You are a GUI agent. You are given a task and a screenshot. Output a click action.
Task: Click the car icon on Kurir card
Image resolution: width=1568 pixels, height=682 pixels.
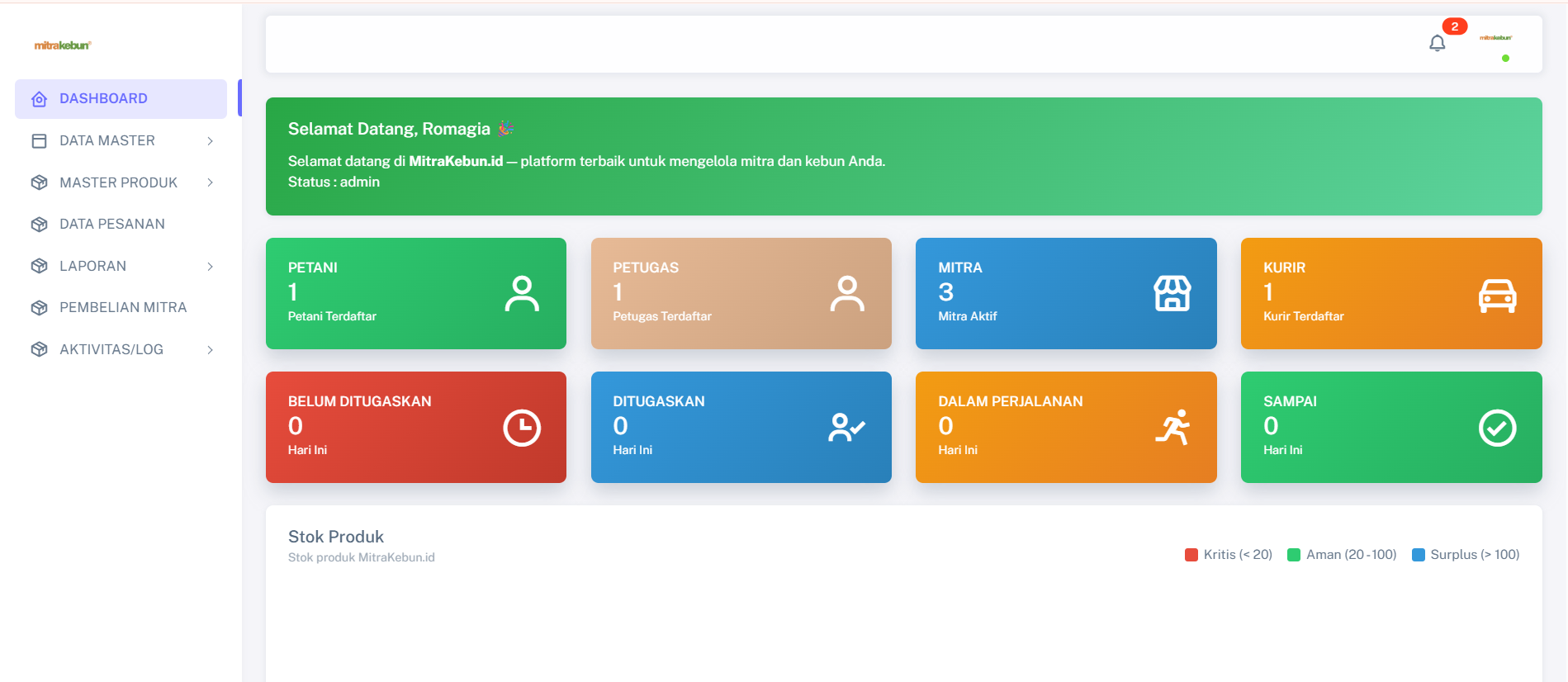(1498, 295)
